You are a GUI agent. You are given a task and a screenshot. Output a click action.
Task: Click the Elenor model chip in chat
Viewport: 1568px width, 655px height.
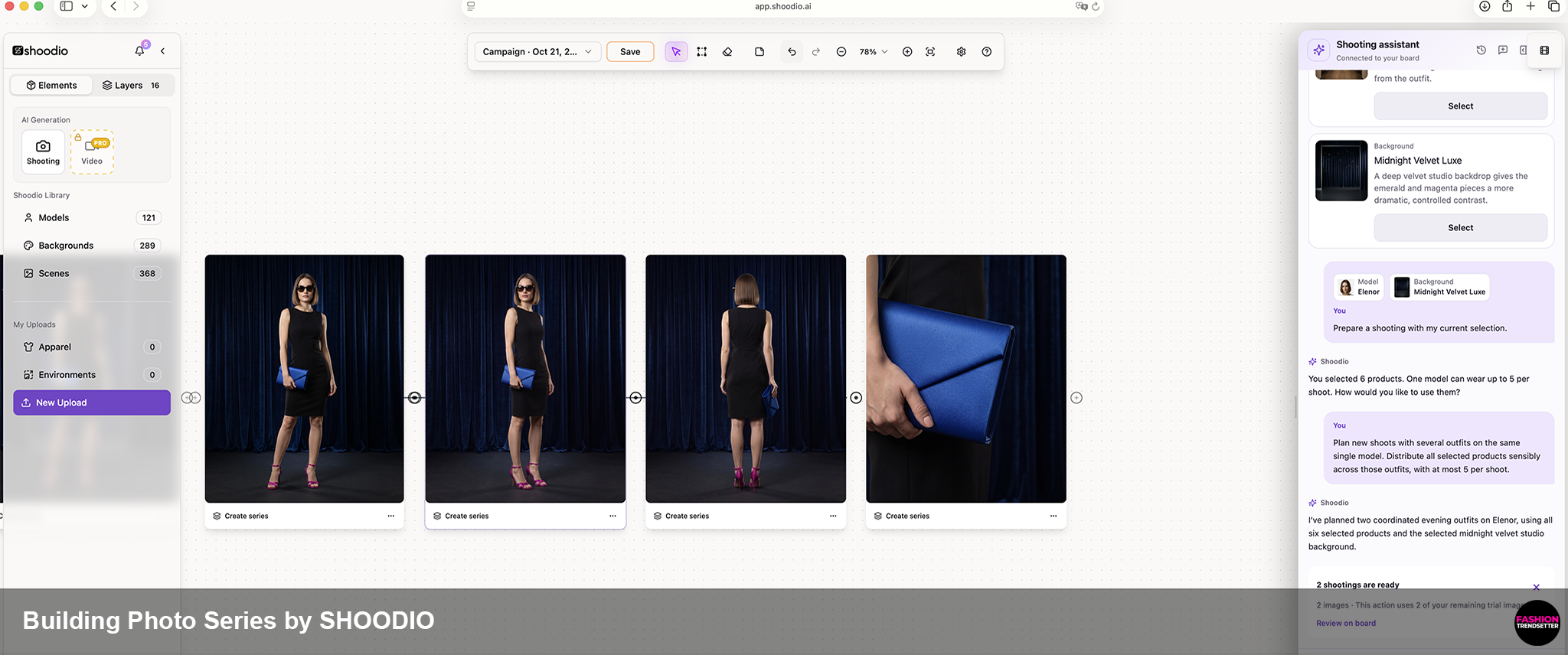pyautogui.click(x=1359, y=287)
